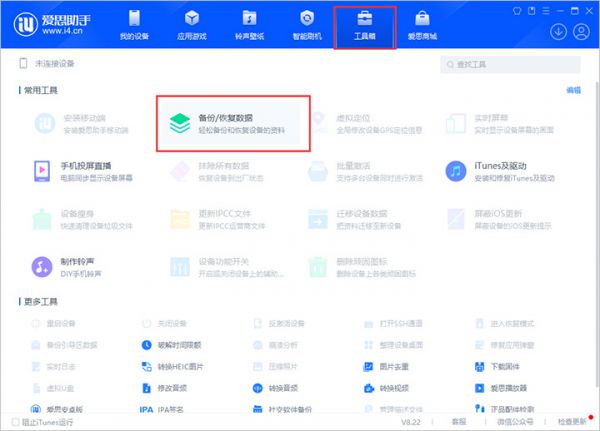Go to 铃声壁纸 tab

tap(249, 25)
